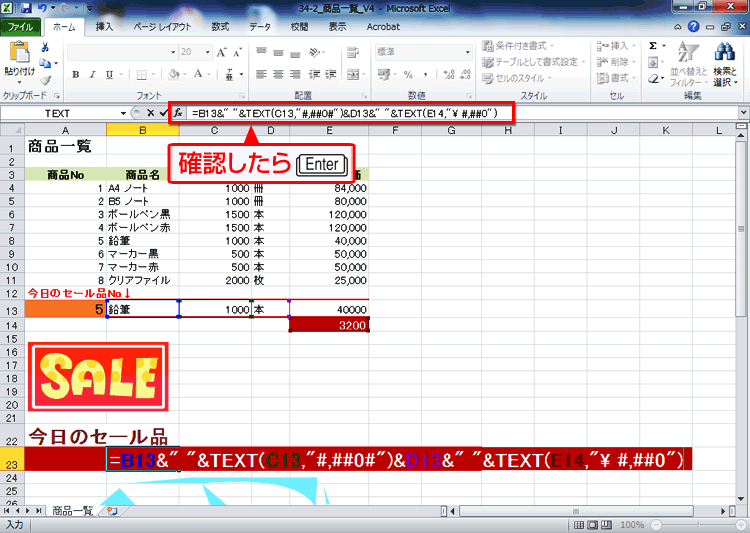This screenshot has height=533, width=750.
Task: Expand the Name Box dropdown arrow
Action: (123, 113)
